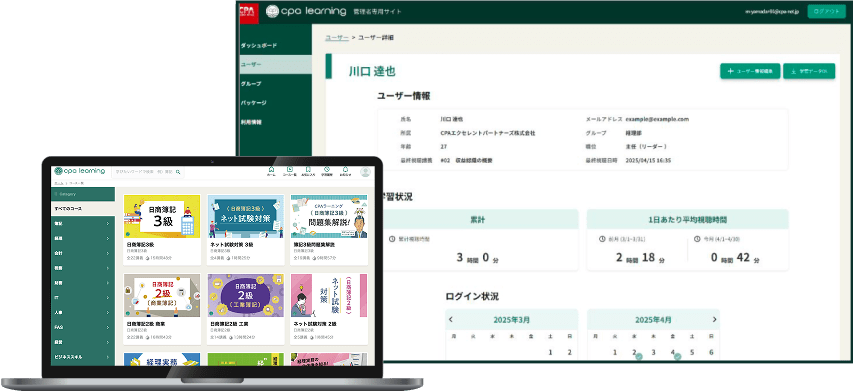Viewport: 853px width, 391px height.
Task: Click clock icon beside 累計視聴時間
Action: [x=392, y=239]
